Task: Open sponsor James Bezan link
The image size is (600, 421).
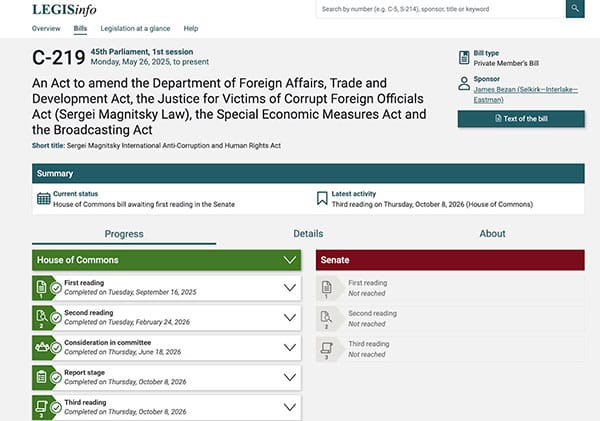Action: point(525,95)
